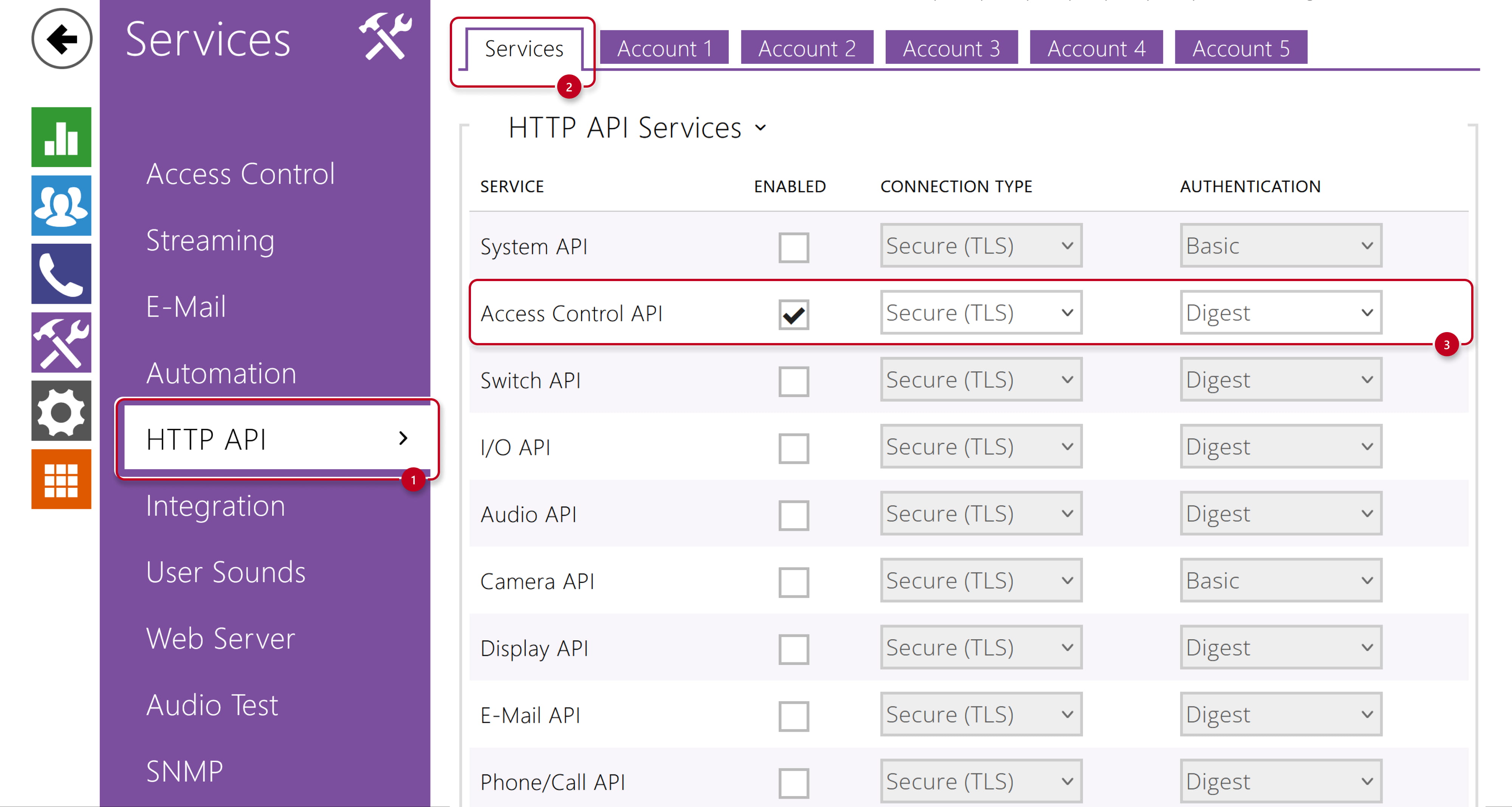The height and width of the screenshot is (807, 1512).
Task: Open SNMP in the sidebar menu
Action: 184,771
